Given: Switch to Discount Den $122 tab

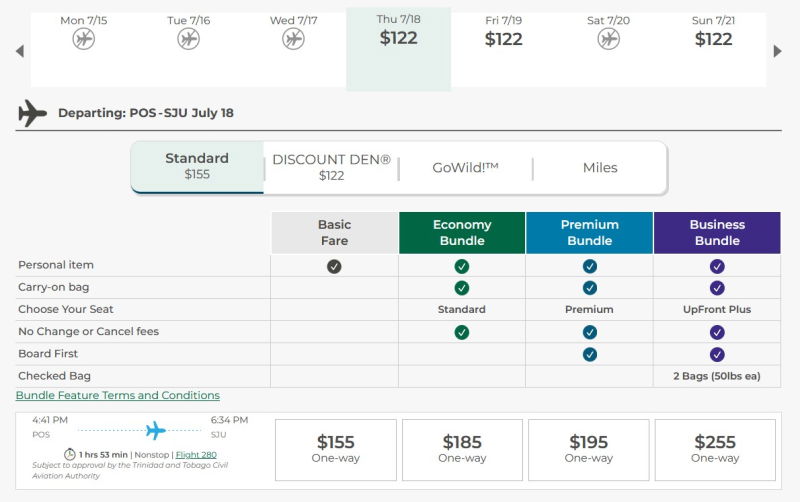Looking at the screenshot, I should tap(331, 167).
